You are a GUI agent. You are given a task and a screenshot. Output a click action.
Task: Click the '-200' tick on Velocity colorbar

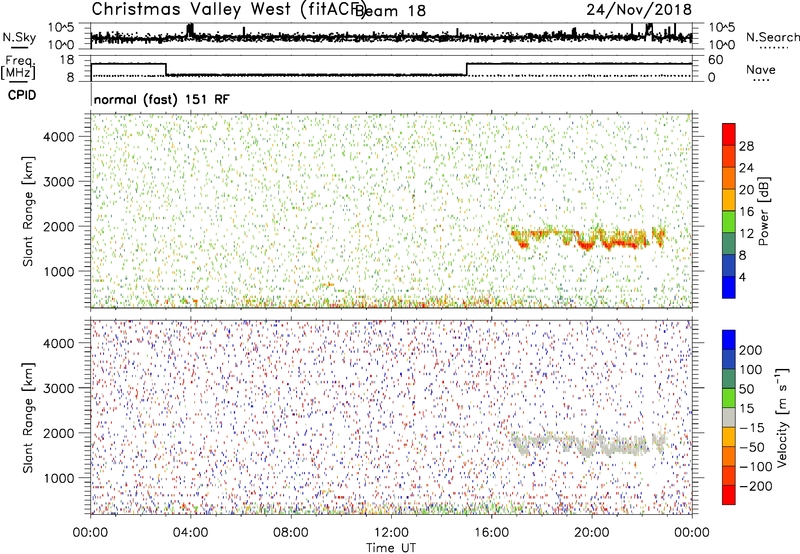coord(756,486)
